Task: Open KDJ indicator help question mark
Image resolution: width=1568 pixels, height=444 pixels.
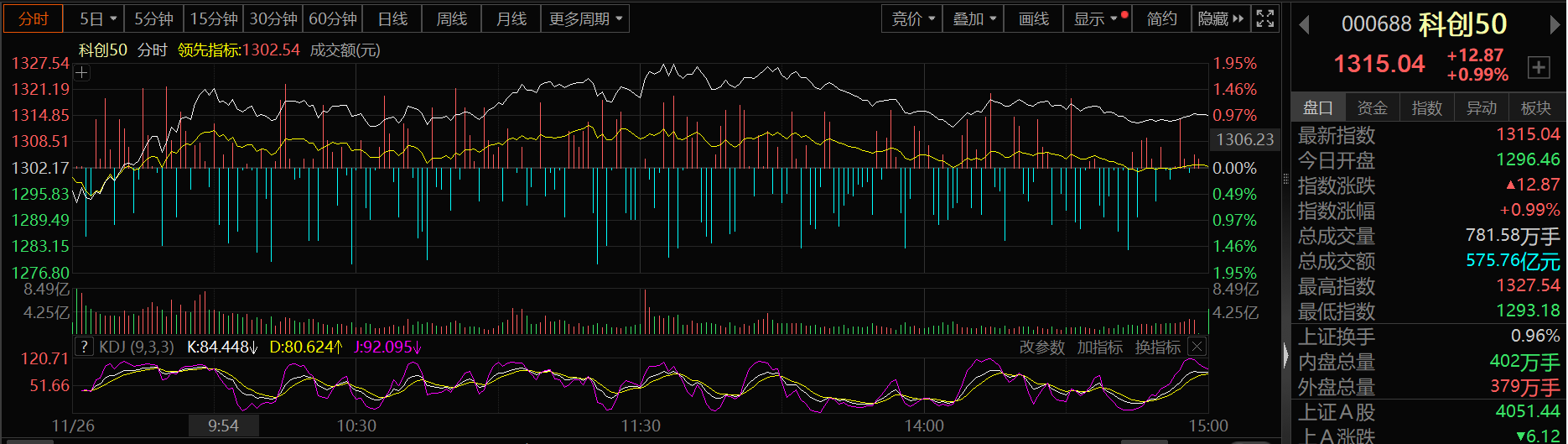Action: (84, 347)
